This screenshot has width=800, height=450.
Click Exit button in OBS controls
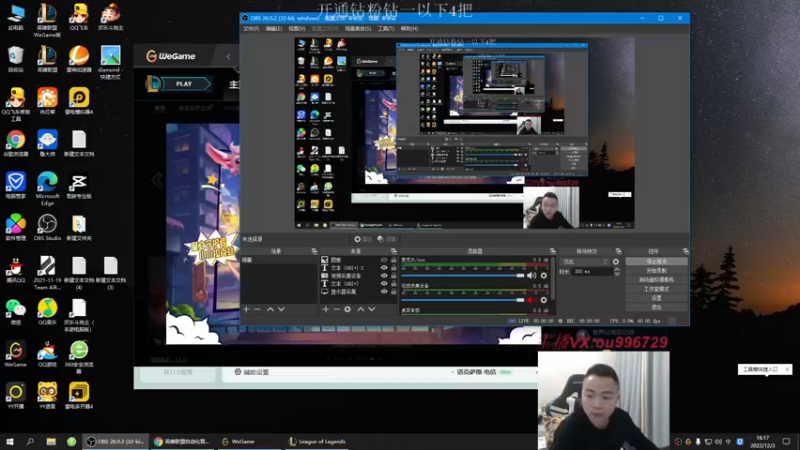point(657,307)
